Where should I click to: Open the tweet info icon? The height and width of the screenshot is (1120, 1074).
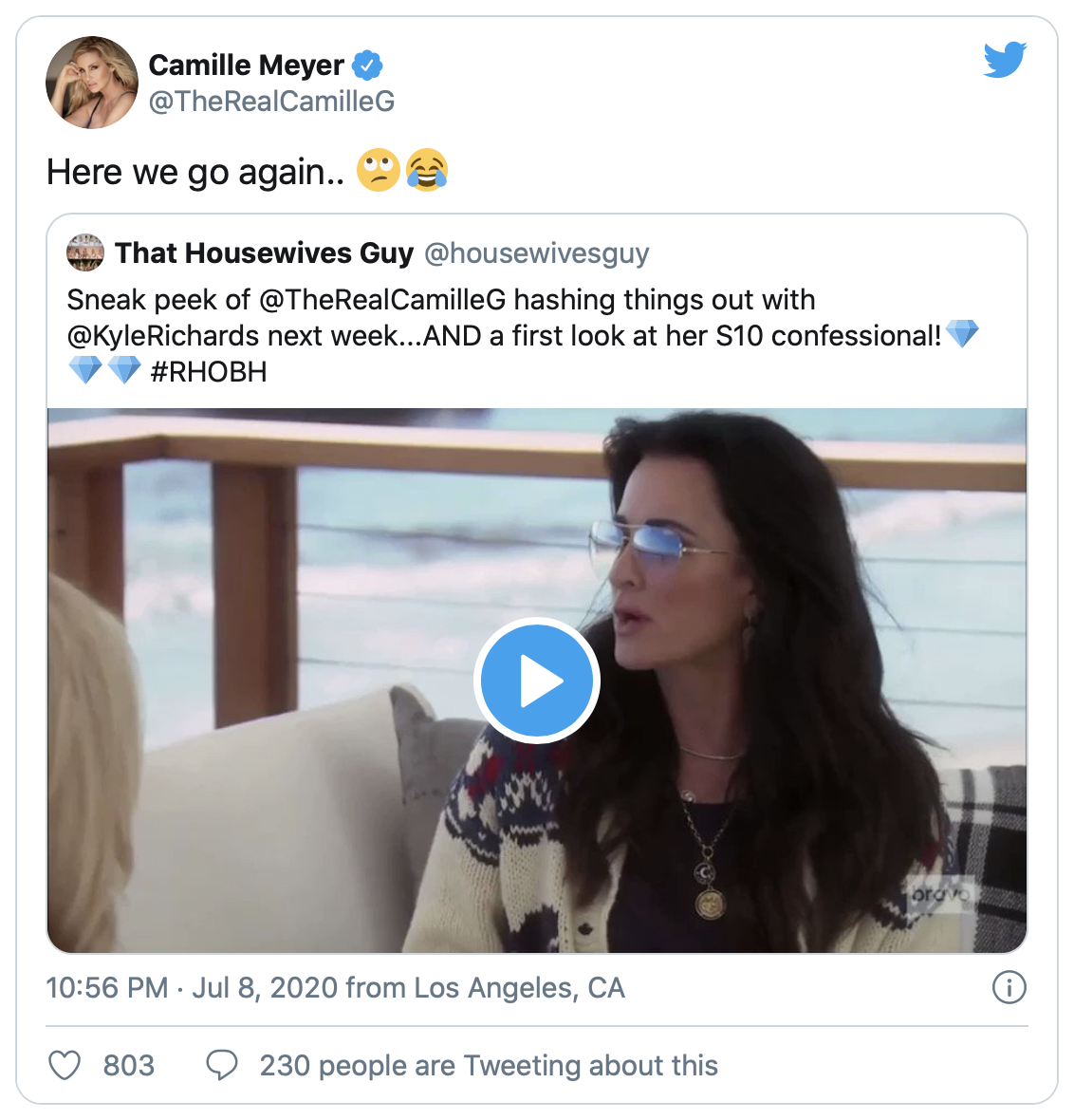[x=1009, y=988]
